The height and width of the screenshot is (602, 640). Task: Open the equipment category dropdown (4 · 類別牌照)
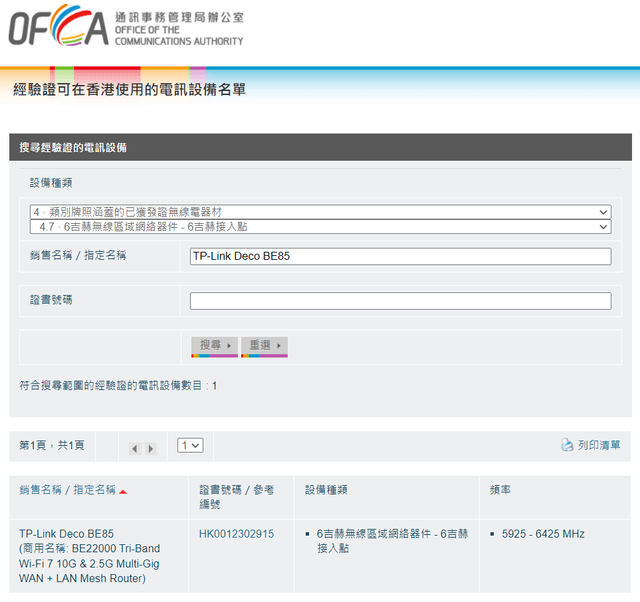pyautogui.click(x=320, y=212)
